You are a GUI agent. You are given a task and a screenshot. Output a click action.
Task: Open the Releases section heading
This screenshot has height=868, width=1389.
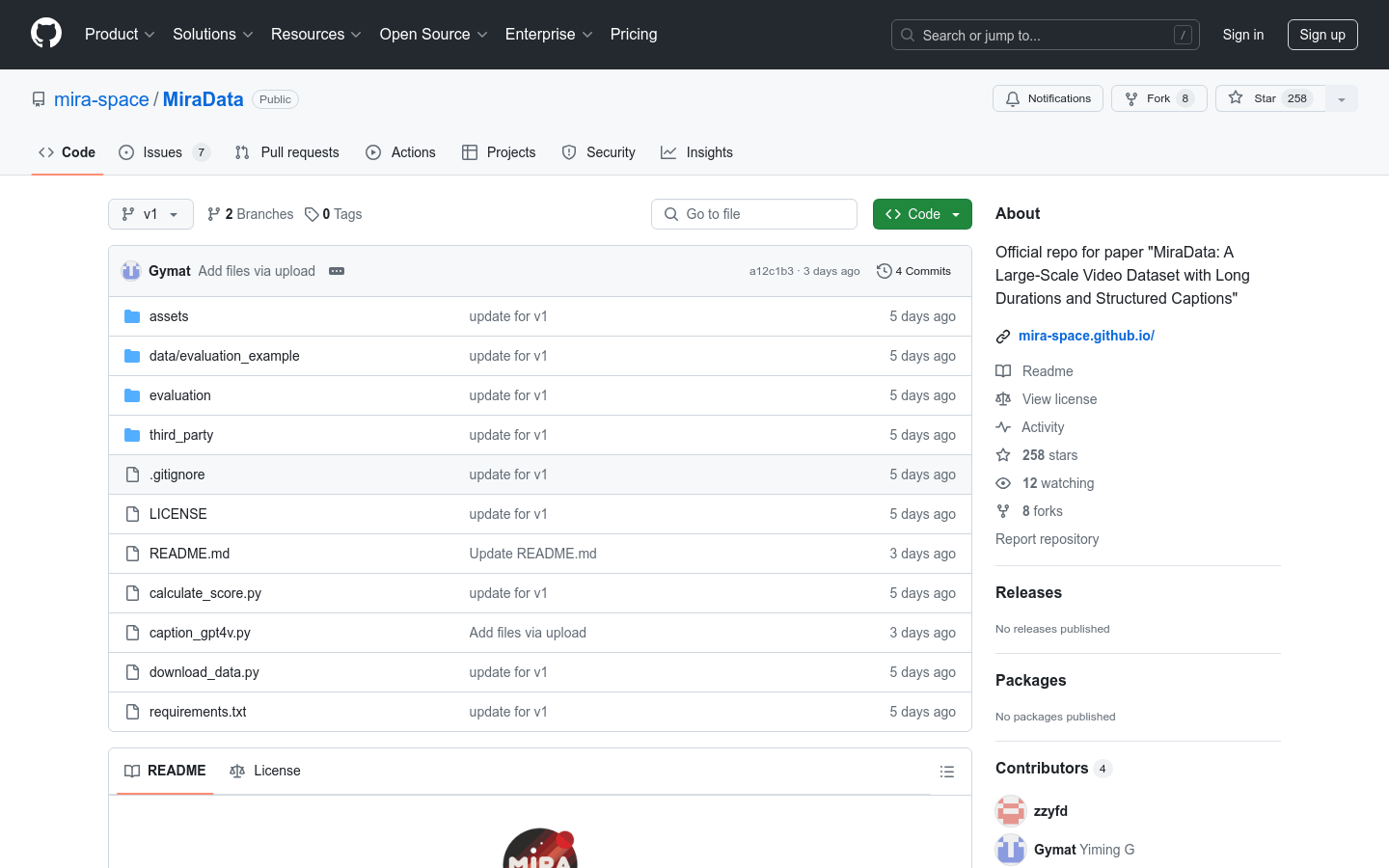point(1028,592)
